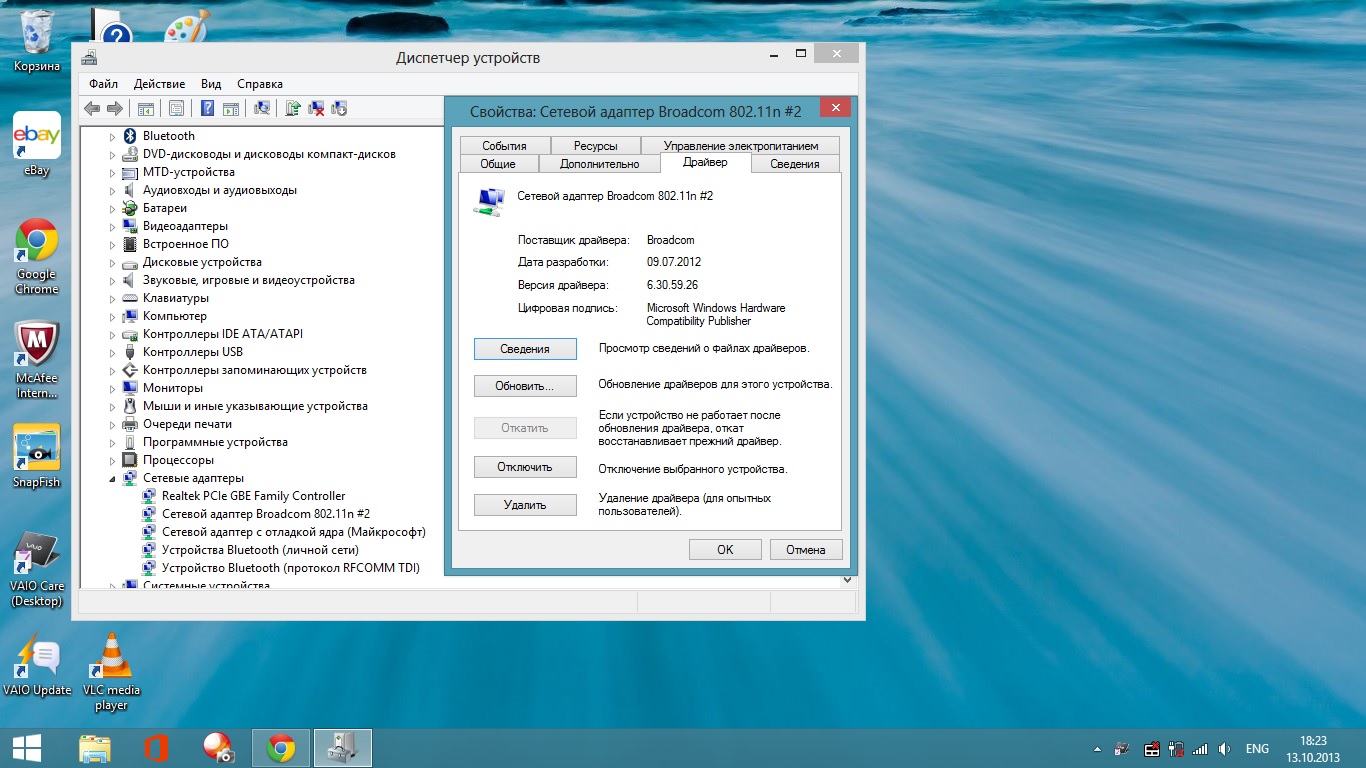This screenshot has width=1366, height=768.
Task: Select the VAIO Care desktop icon
Action: (37, 570)
